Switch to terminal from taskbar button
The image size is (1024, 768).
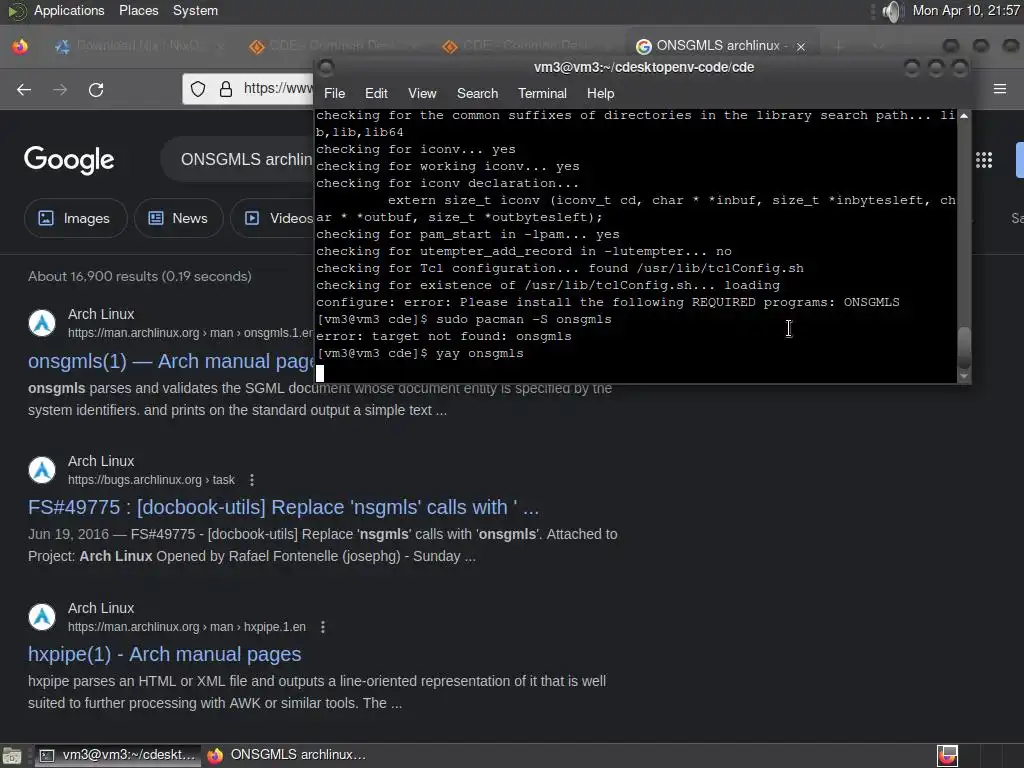pos(116,755)
